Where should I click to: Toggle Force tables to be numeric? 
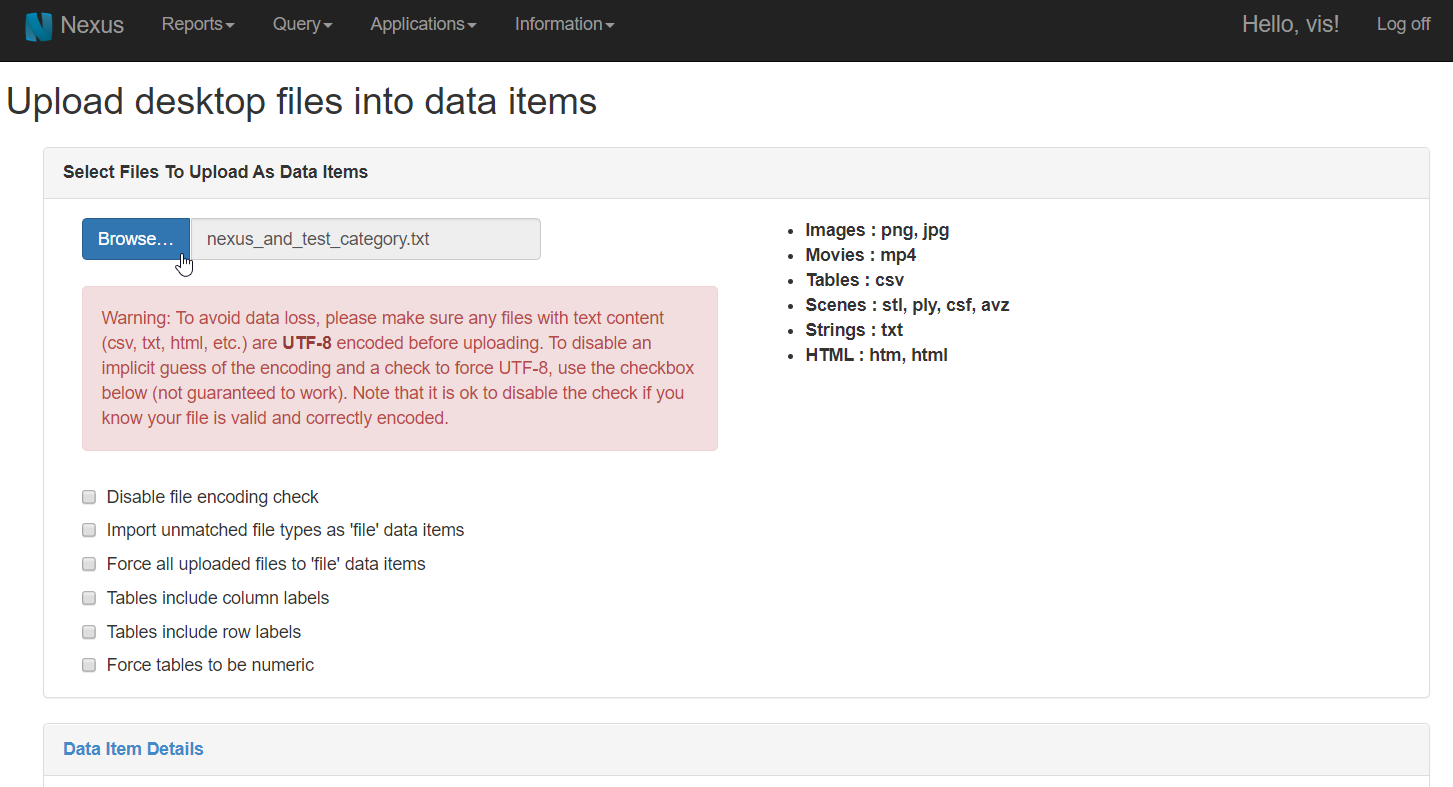(x=89, y=665)
